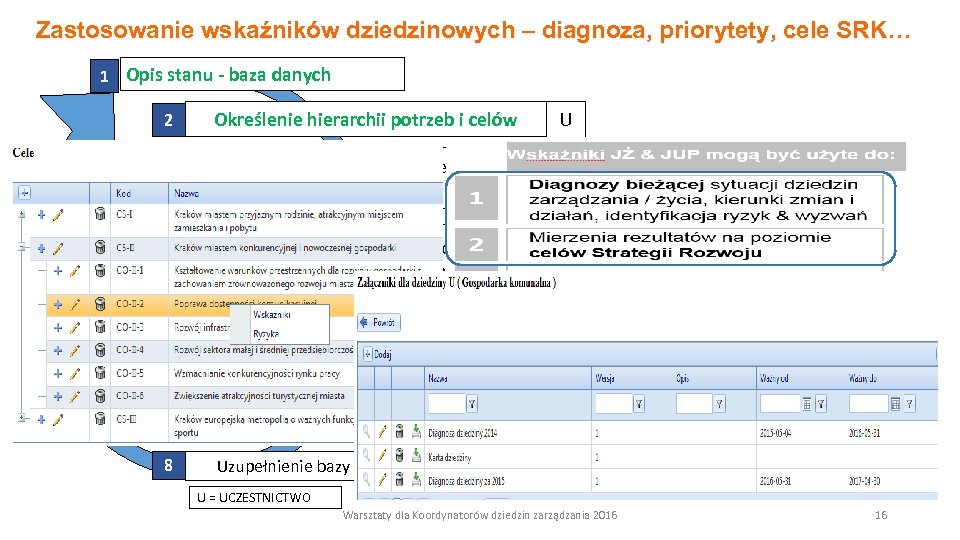This screenshot has width=960, height=540.
Task: Click the trash icon in row CO-II-6
Action: [100, 396]
